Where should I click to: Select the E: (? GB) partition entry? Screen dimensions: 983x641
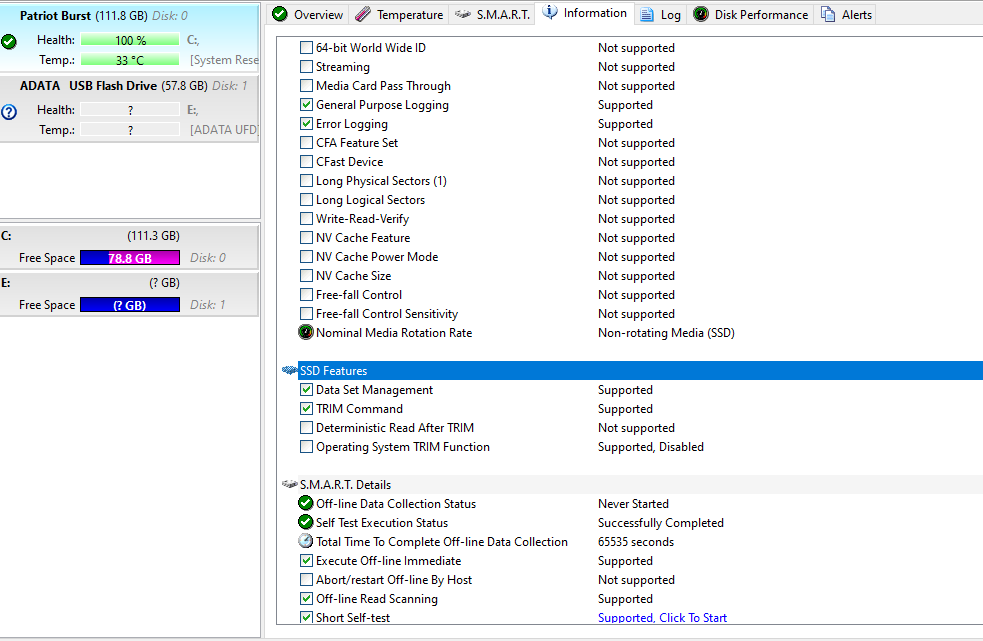pos(129,294)
